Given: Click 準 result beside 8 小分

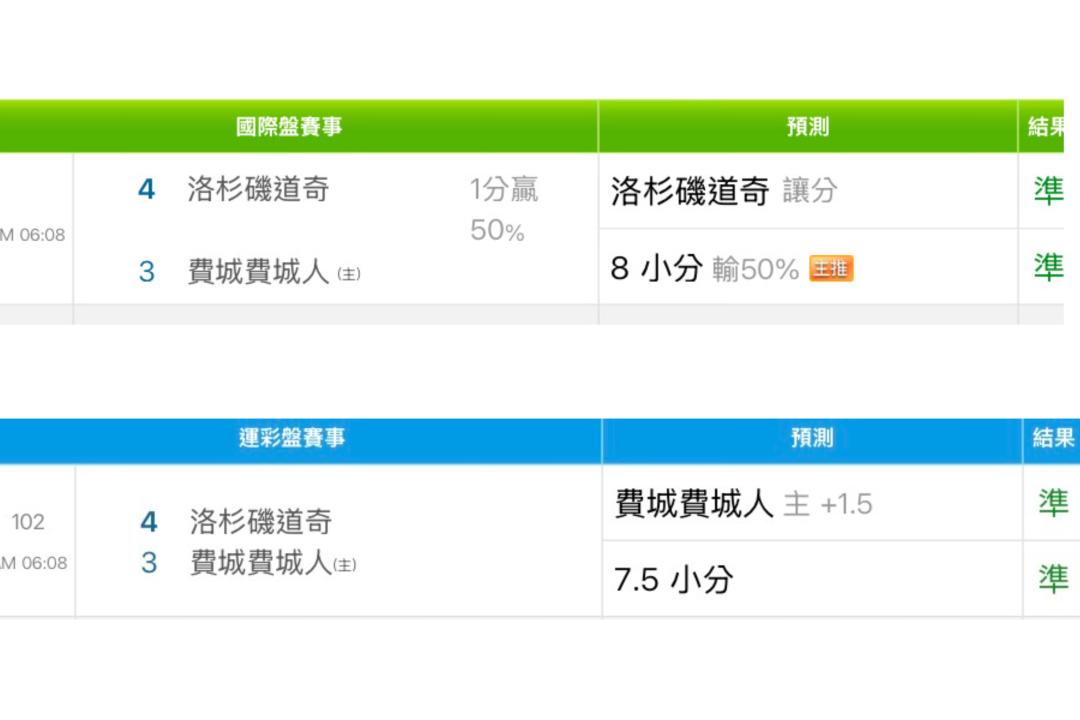Looking at the screenshot, I should pos(1048,267).
